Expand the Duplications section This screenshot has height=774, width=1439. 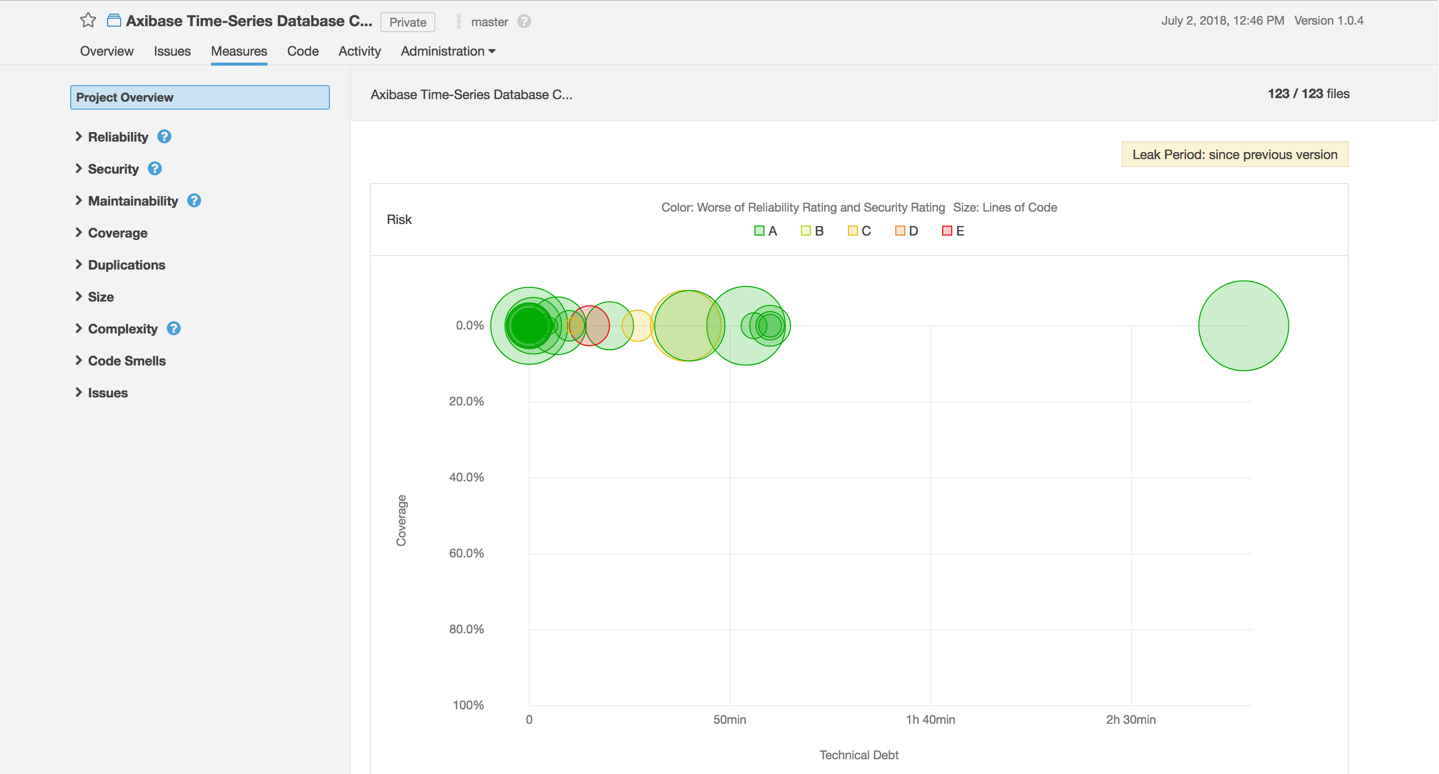120,265
